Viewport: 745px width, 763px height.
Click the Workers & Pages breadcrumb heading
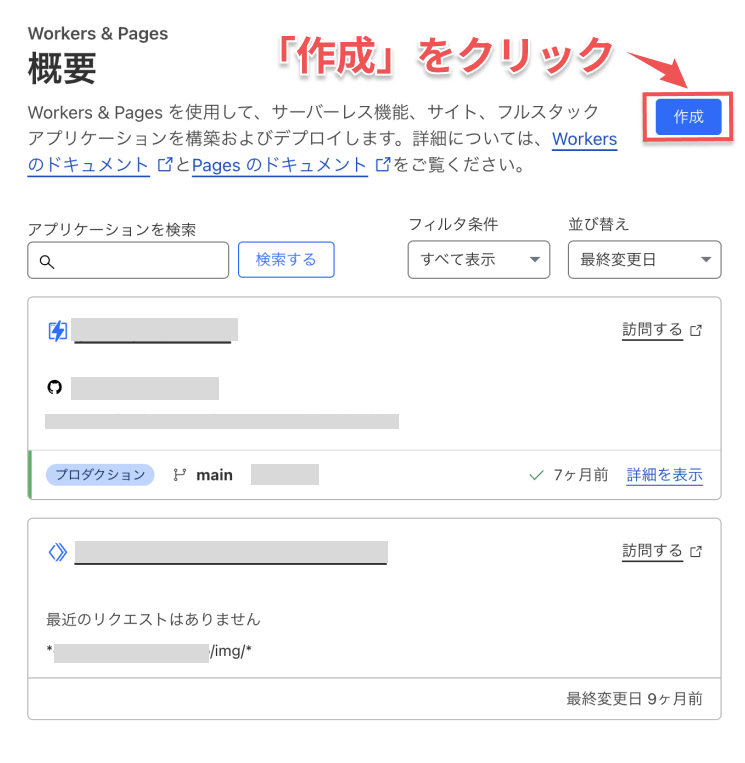[x=98, y=34]
